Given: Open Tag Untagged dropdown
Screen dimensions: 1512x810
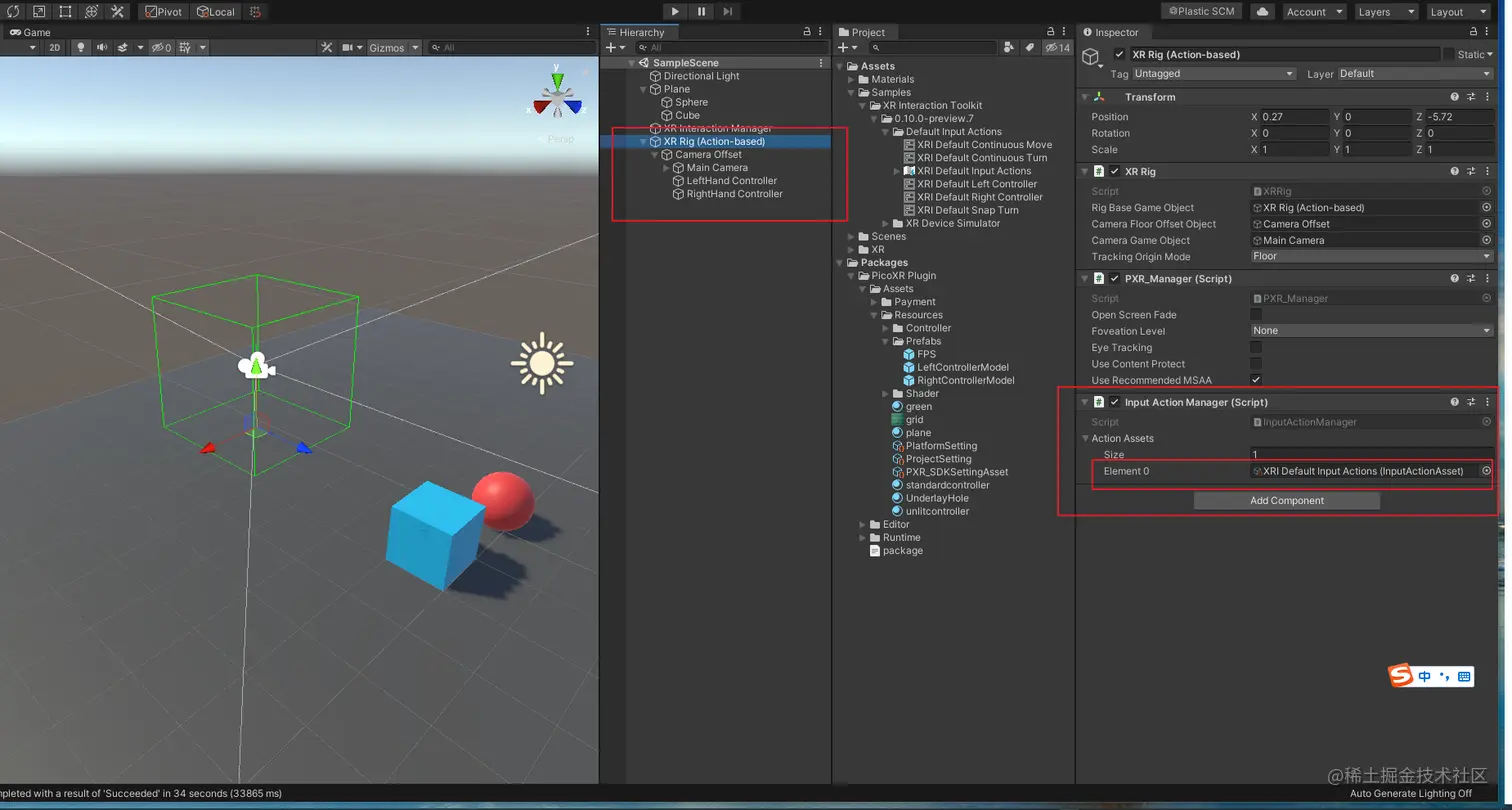Looking at the screenshot, I should [1214, 73].
